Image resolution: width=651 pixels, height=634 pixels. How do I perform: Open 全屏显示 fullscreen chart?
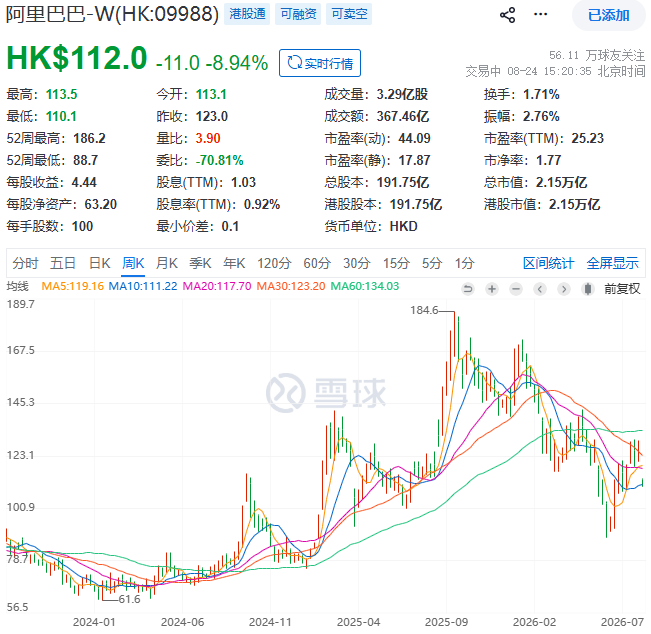point(612,263)
